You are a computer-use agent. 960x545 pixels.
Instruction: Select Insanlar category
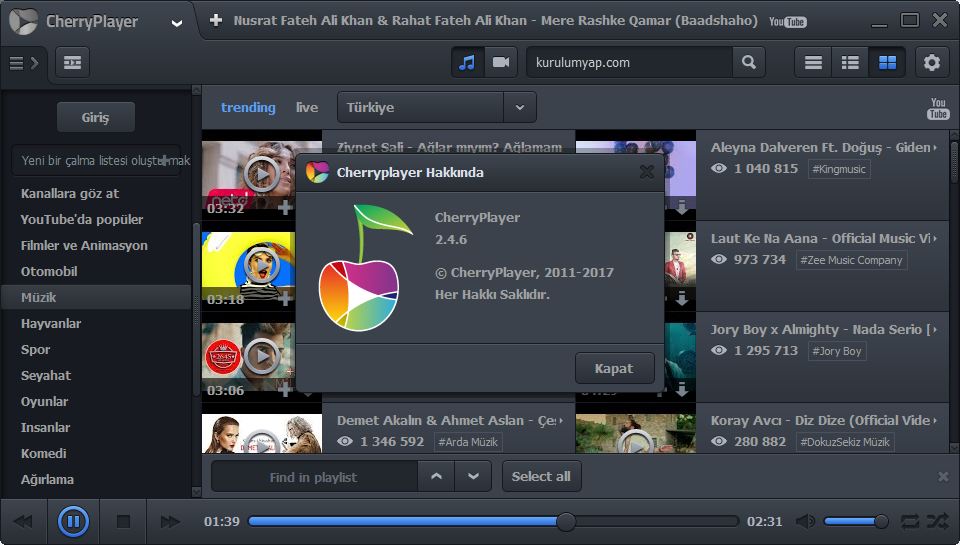45,427
